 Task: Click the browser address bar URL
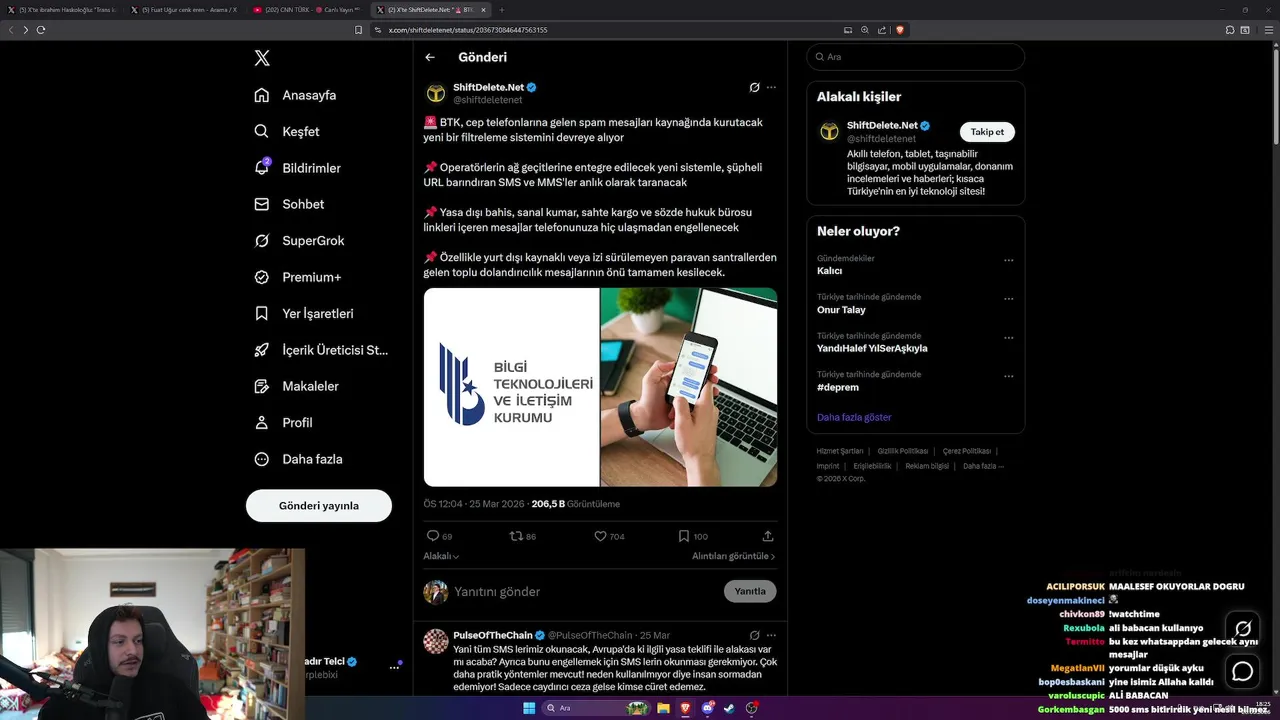tap(468, 30)
